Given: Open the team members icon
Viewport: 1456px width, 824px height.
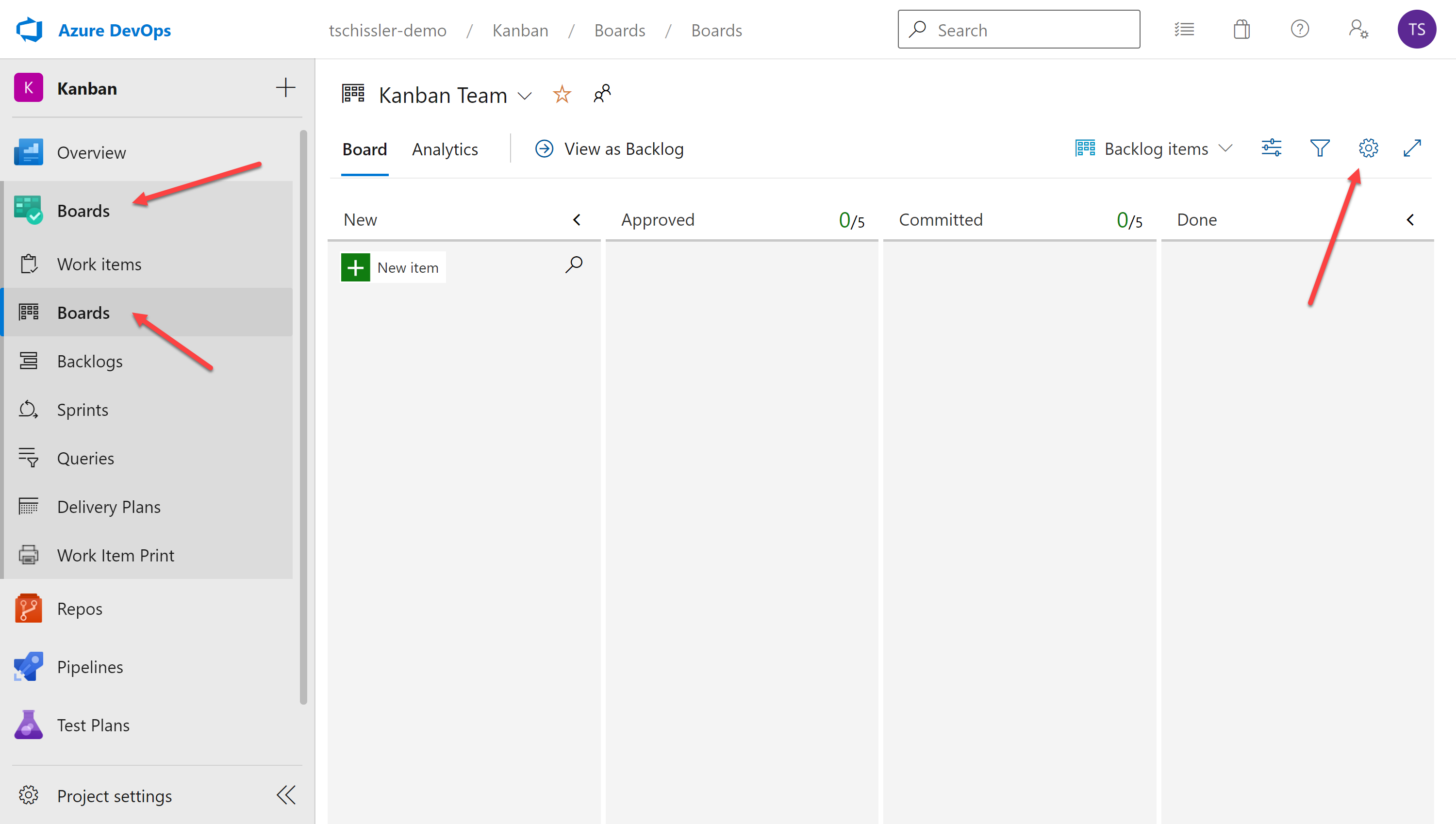Looking at the screenshot, I should (x=602, y=94).
